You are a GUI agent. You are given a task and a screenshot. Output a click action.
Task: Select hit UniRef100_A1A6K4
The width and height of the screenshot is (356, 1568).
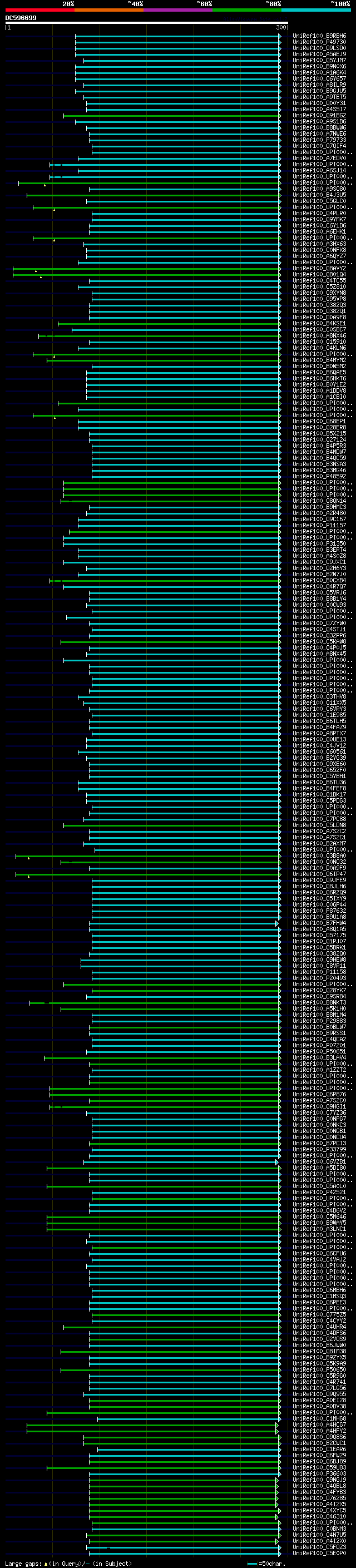319,72
